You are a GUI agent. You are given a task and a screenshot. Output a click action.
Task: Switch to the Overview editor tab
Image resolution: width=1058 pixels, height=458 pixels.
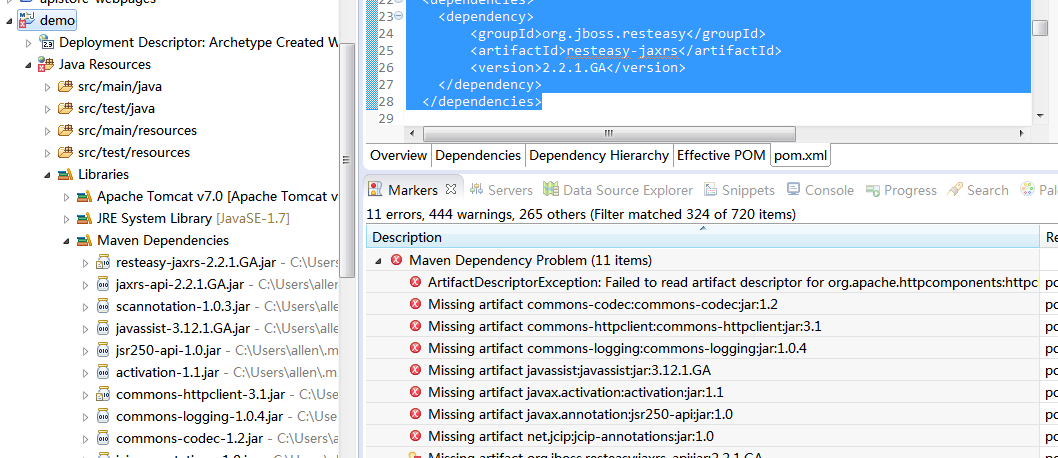point(398,156)
